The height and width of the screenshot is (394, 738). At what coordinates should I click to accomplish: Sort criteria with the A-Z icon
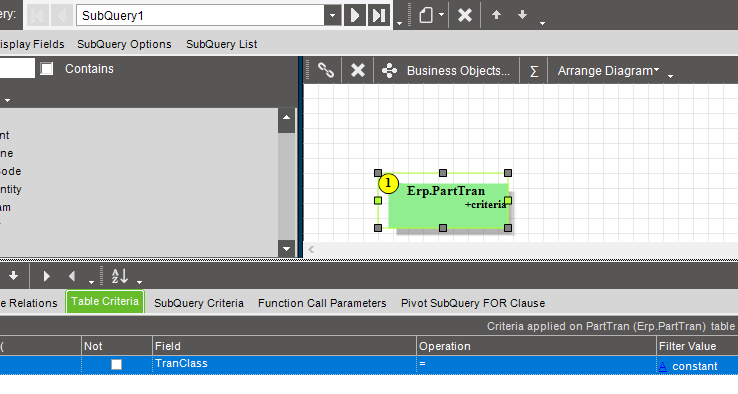click(x=120, y=276)
